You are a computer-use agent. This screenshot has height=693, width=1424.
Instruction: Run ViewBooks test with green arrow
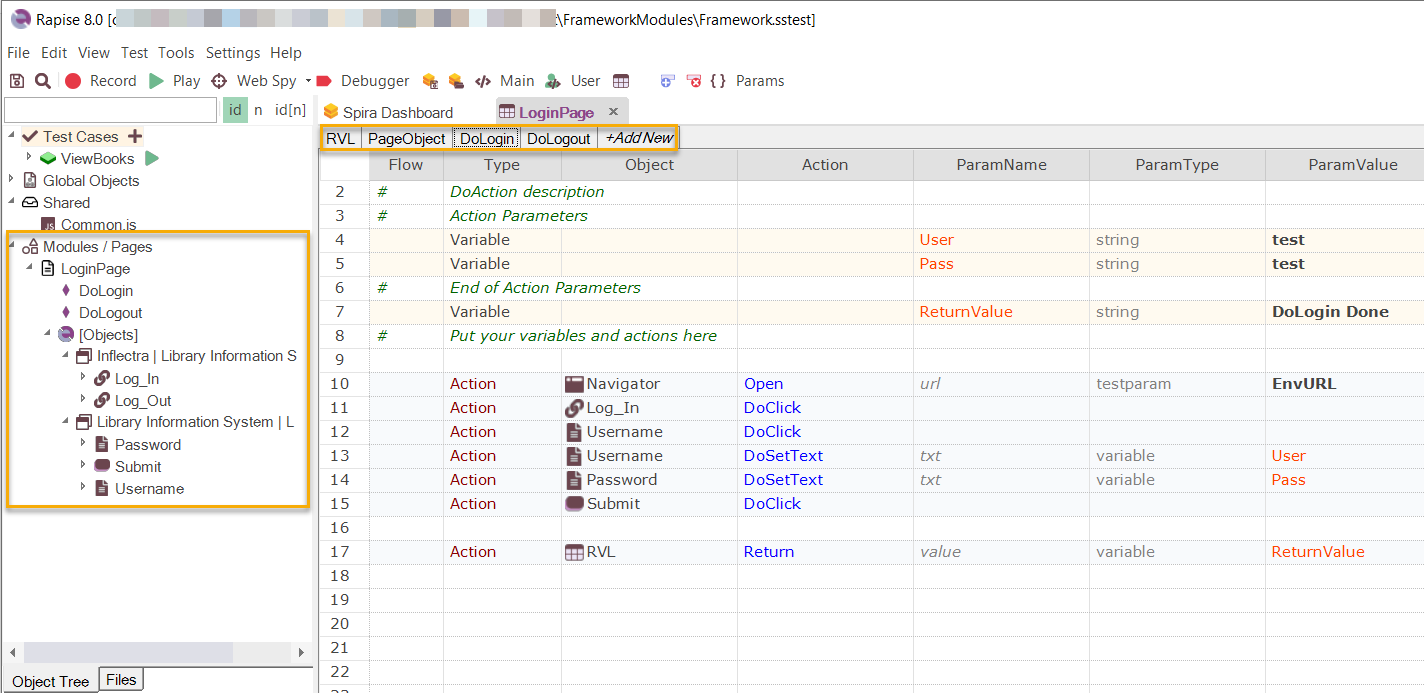click(152, 159)
